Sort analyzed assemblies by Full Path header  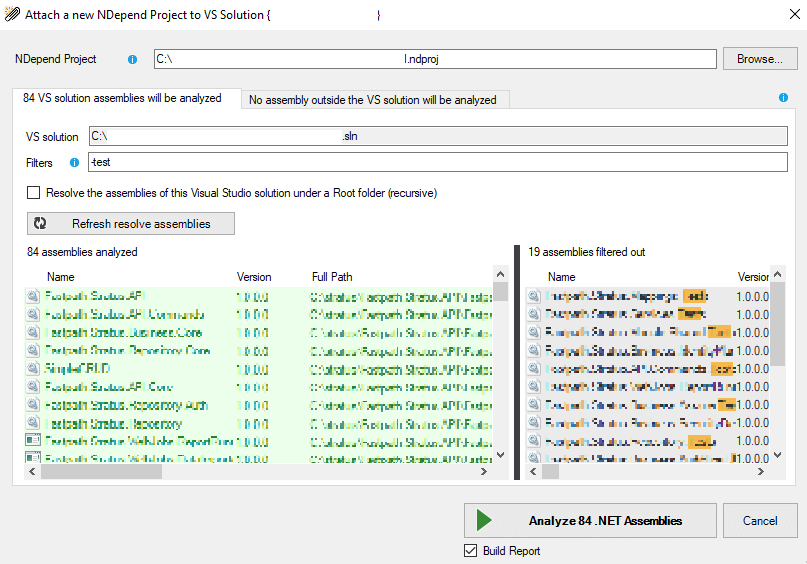pyautogui.click(x=332, y=277)
